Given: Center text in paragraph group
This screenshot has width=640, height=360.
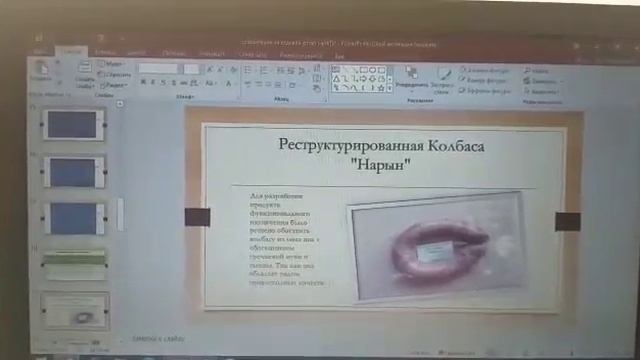Looking at the screenshot, I should (x=258, y=84).
